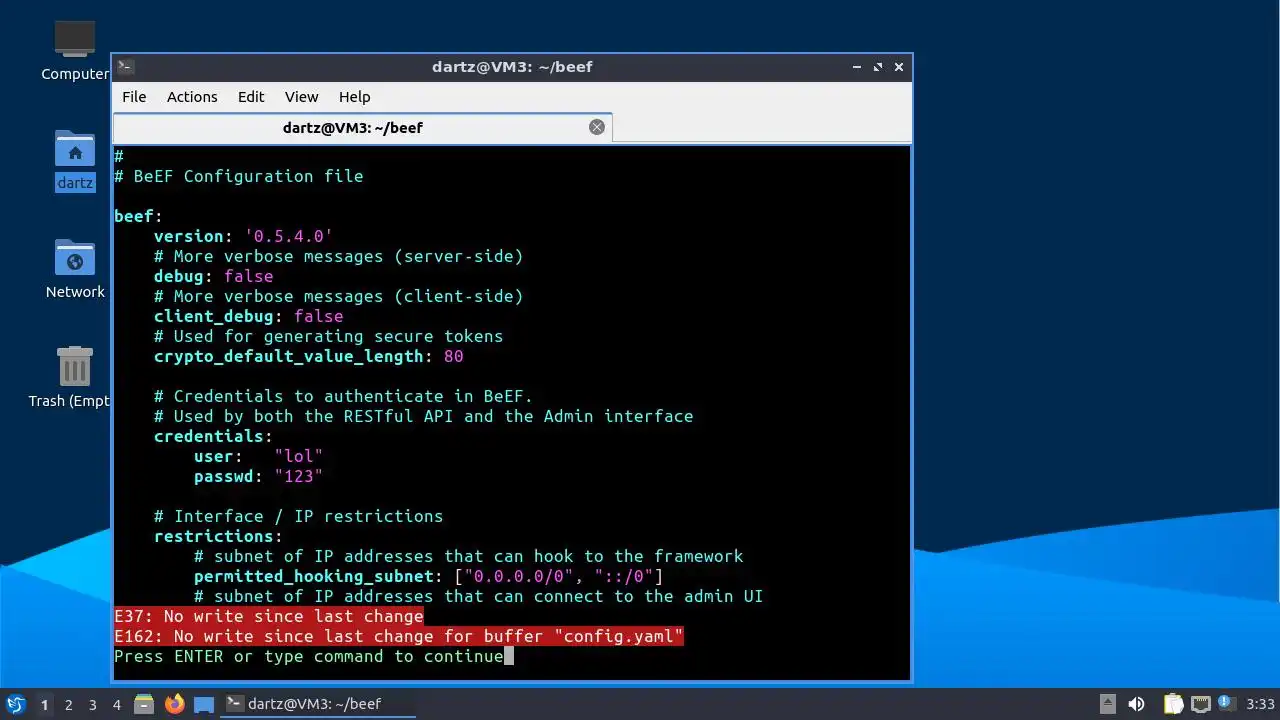Click the 'Press ENTER or type command' prompt
Viewport: 1280px width, 720px height.
(309, 656)
